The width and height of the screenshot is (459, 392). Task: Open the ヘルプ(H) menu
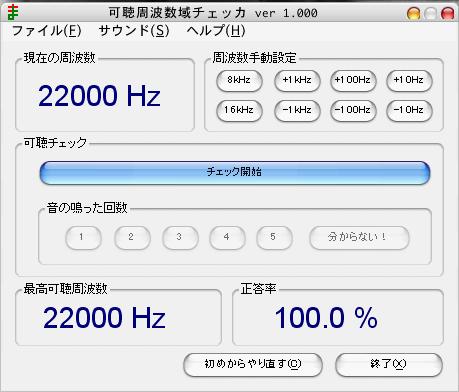click(216, 31)
